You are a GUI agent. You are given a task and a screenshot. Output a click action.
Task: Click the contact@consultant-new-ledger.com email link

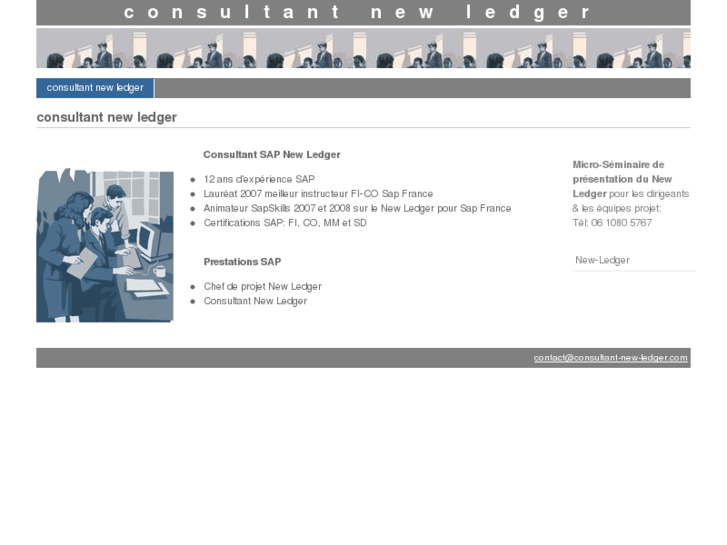[x=610, y=358]
